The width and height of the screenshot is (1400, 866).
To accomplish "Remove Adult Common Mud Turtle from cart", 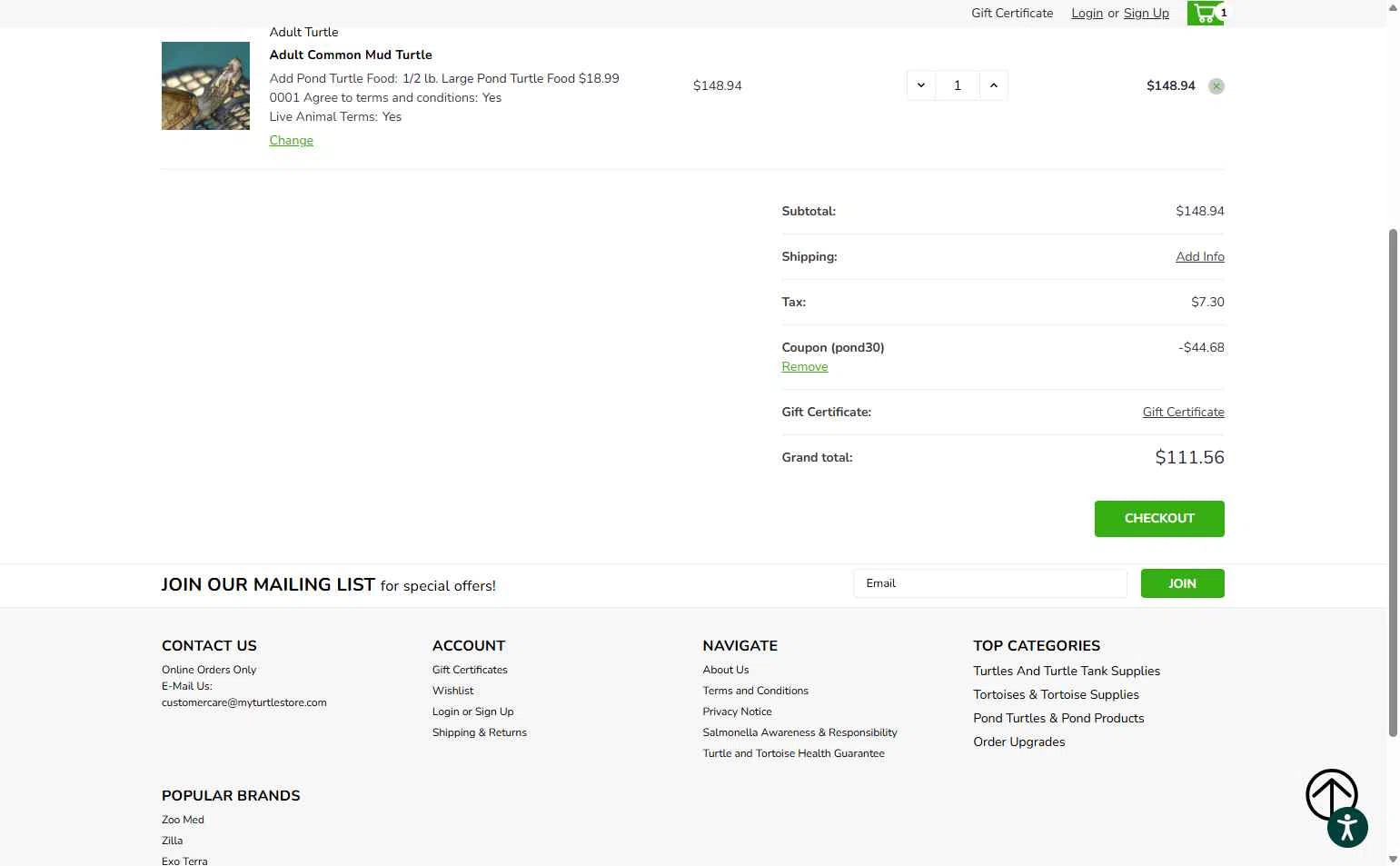I will click(x=1216, y=86).
